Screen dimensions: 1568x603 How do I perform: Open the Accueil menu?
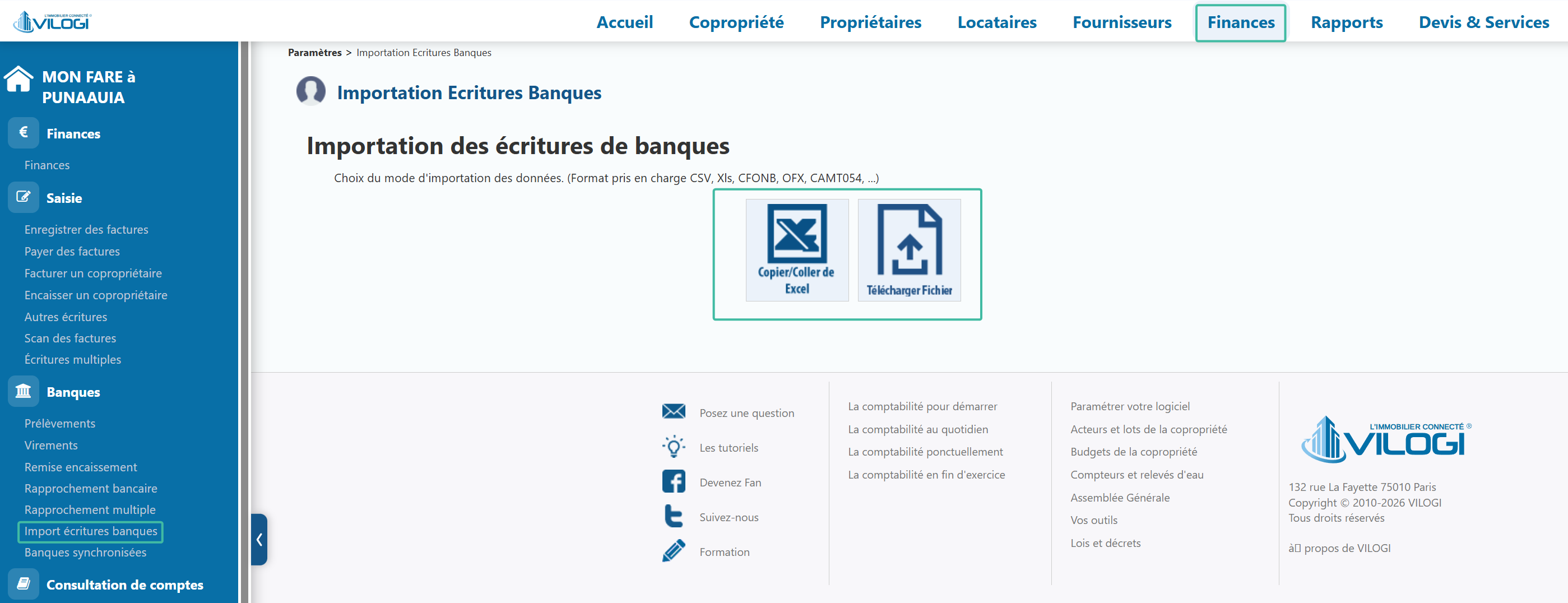click(624, 22)
